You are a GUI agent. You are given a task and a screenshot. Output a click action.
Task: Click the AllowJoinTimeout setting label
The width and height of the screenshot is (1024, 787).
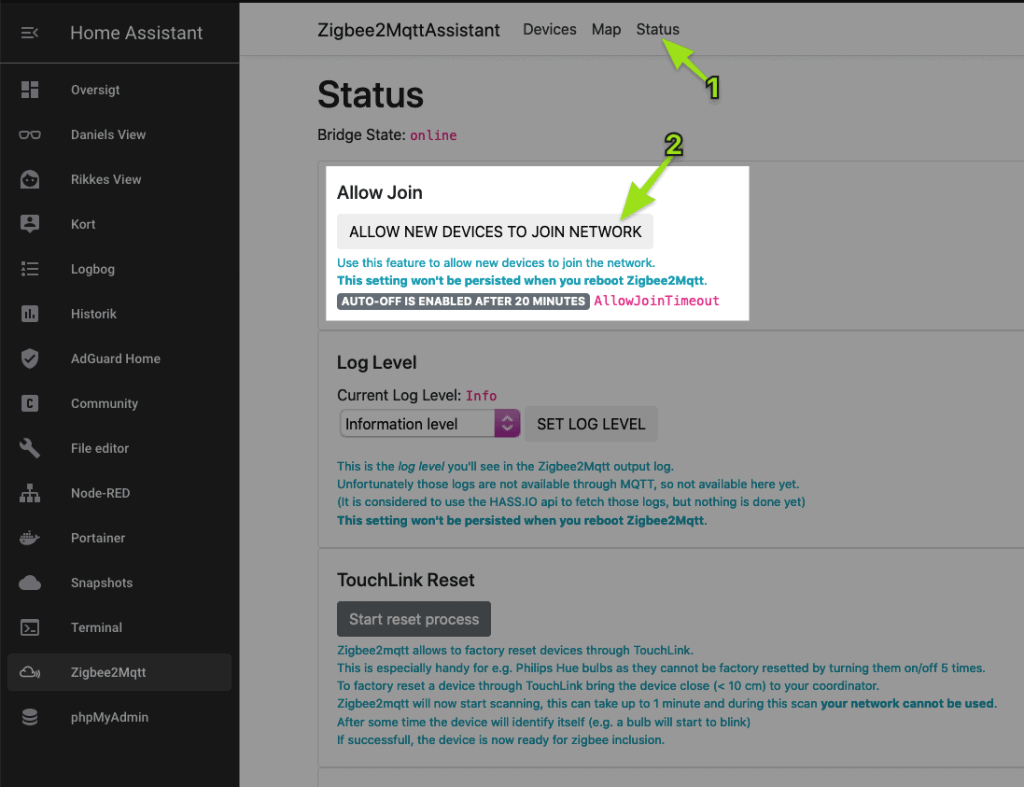tap(656, 300)
